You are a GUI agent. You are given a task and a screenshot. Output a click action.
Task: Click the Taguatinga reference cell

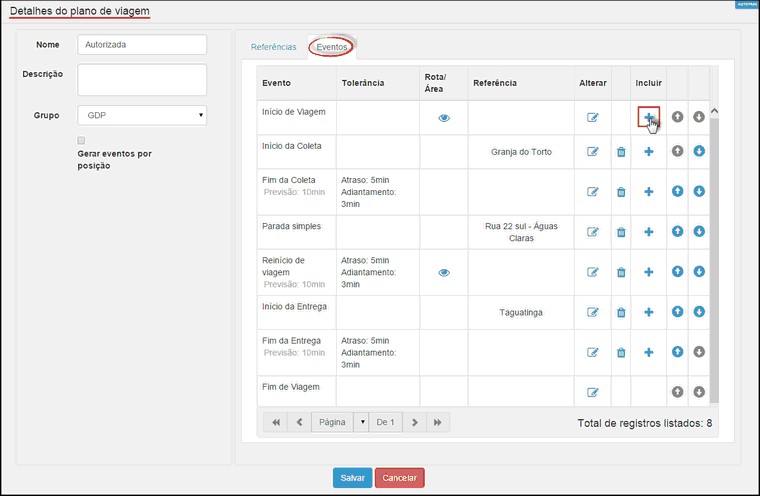(x=521, y=313)
